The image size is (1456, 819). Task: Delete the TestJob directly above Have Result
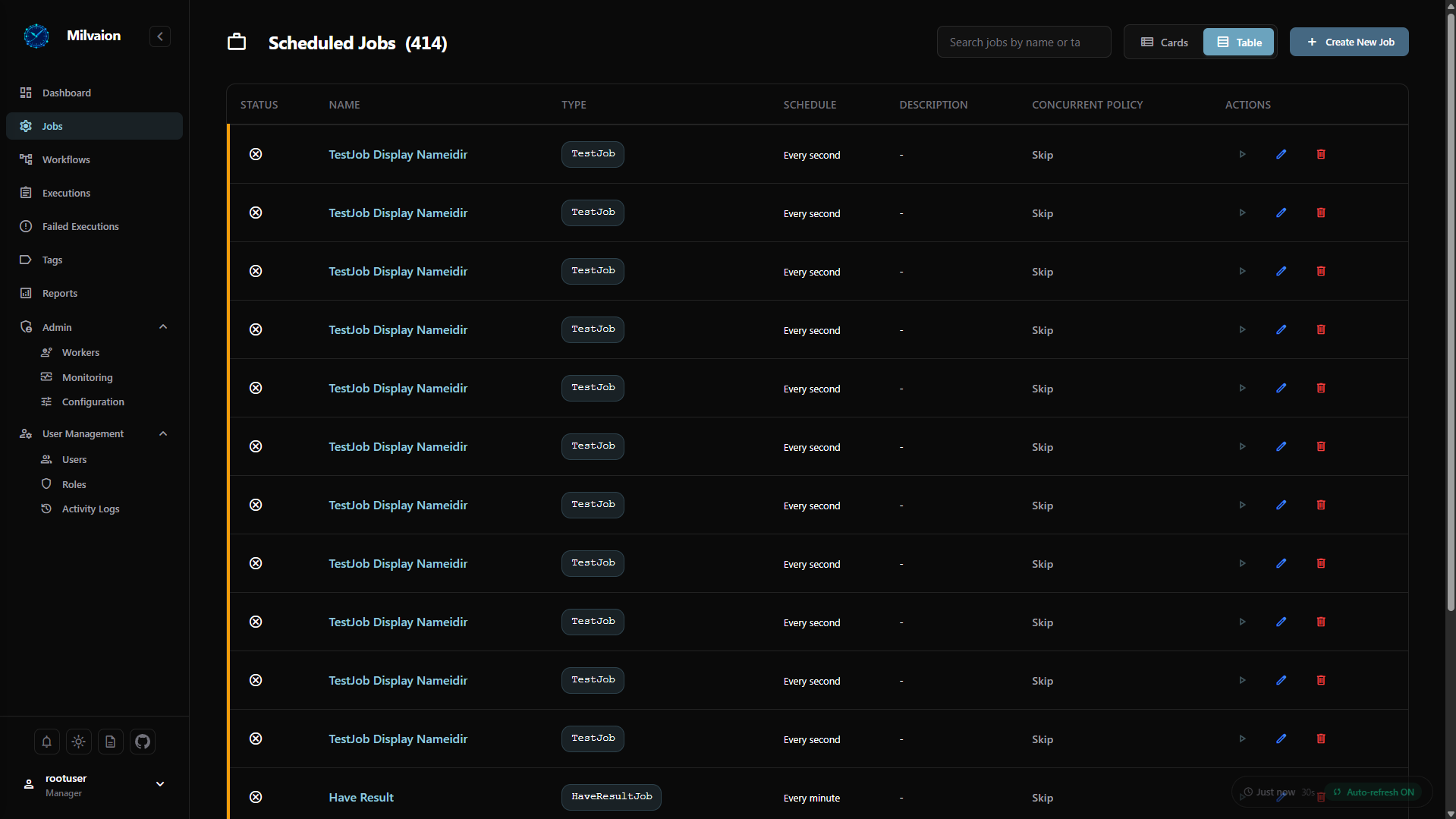(1321, 739)
